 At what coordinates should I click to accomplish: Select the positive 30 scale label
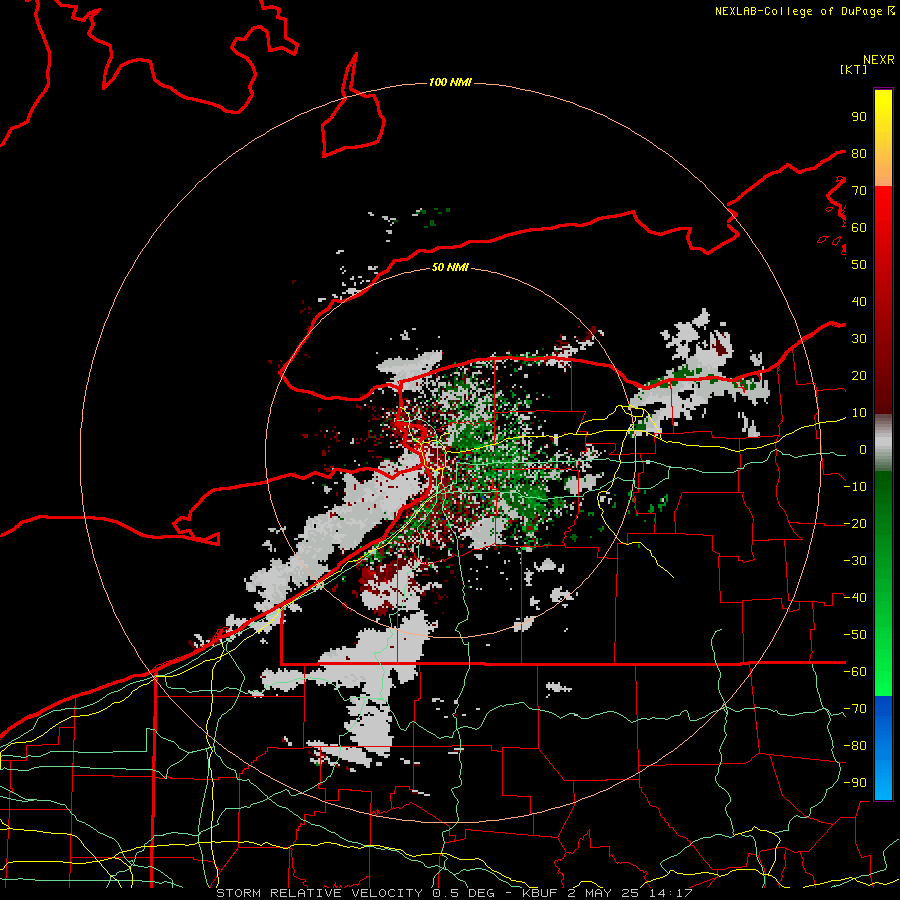tap(859, 339)
